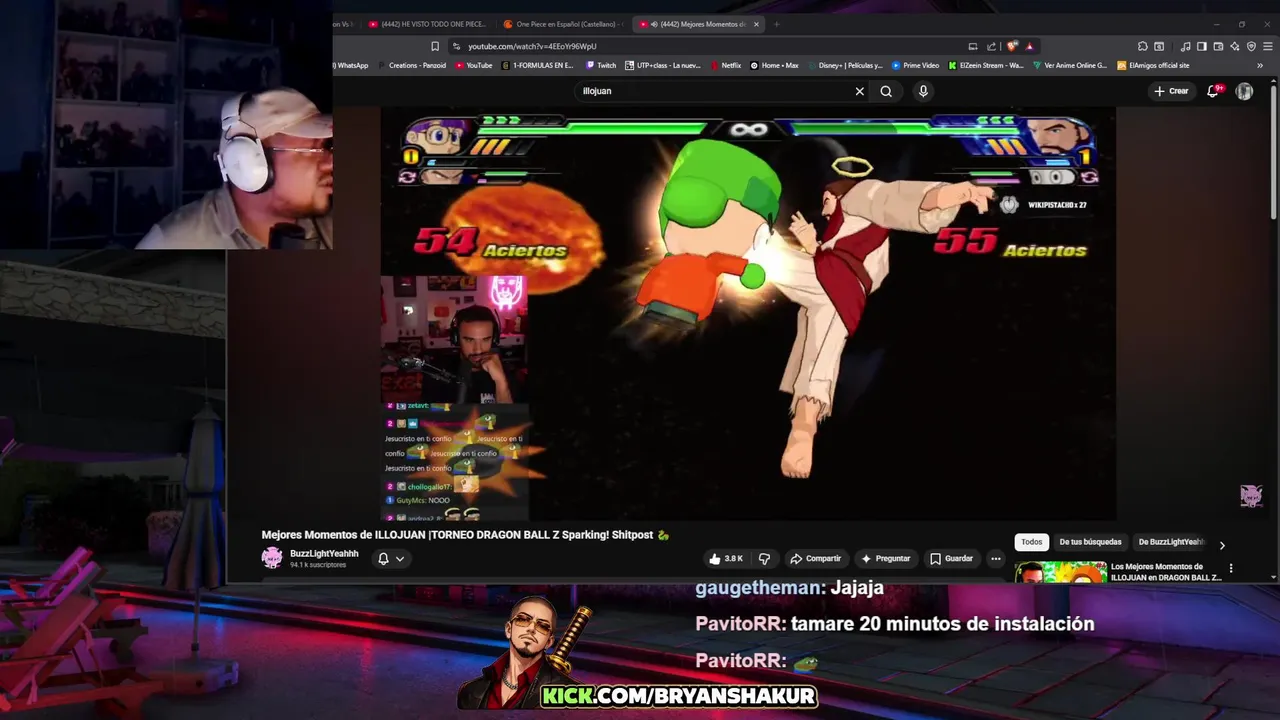
Task: Open 'ElZeein Stream' bookmark
Action: tap(986, 66)
